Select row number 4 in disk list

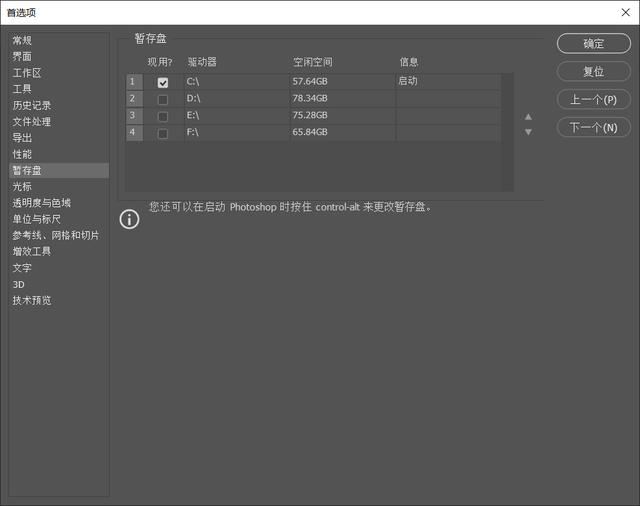pos(134,133)
